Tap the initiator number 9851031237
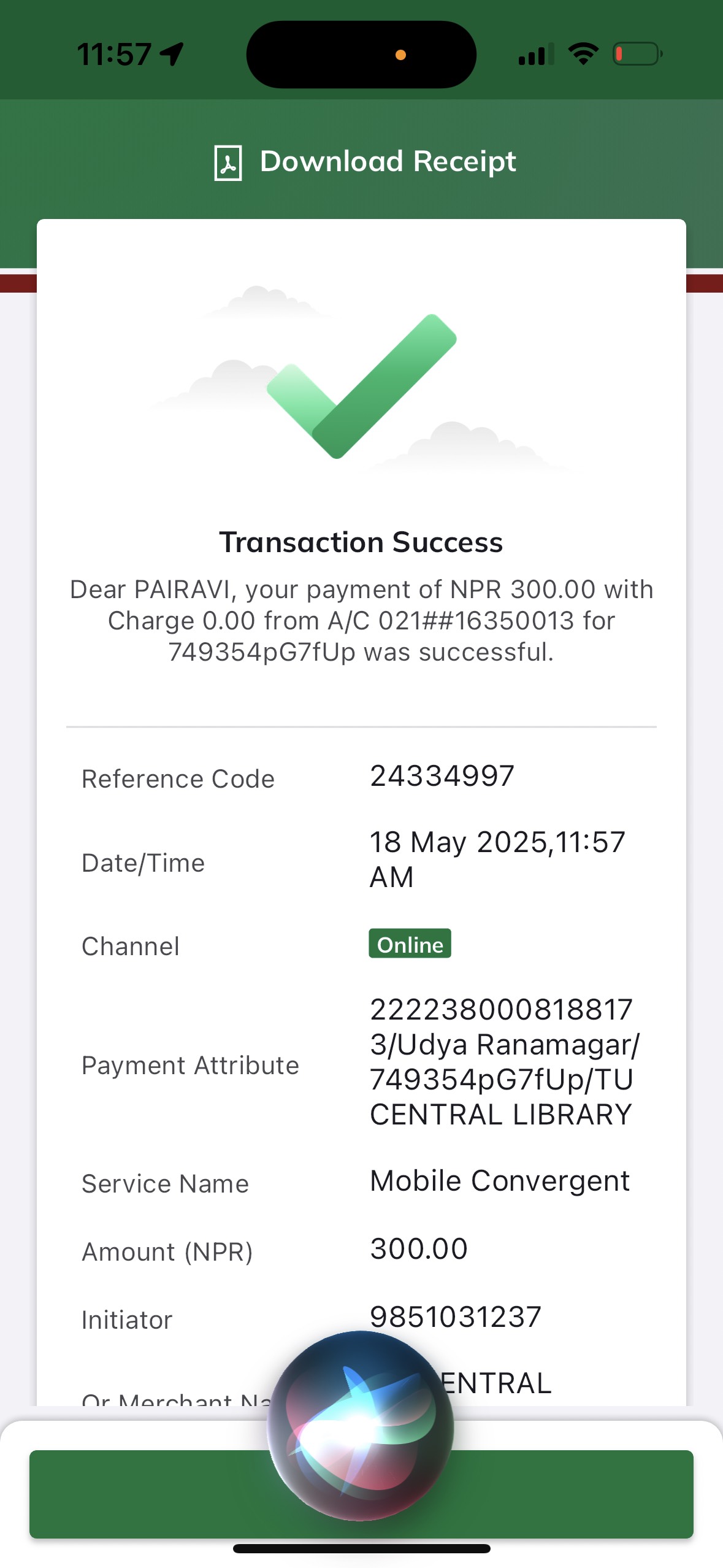This screenshot has height=1568, width=723. (456, 1316)
